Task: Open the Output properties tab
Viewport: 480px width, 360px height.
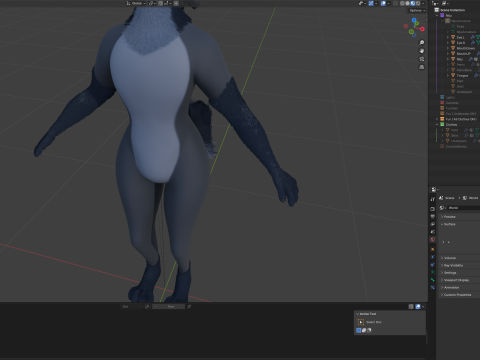Action: tap(433, 217)
